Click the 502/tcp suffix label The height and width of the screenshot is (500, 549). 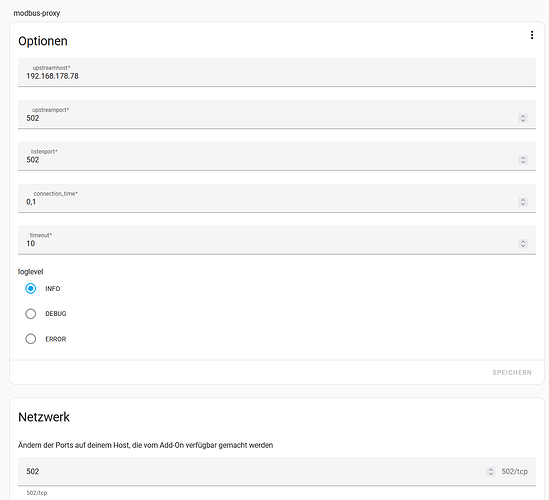(514, 472)
